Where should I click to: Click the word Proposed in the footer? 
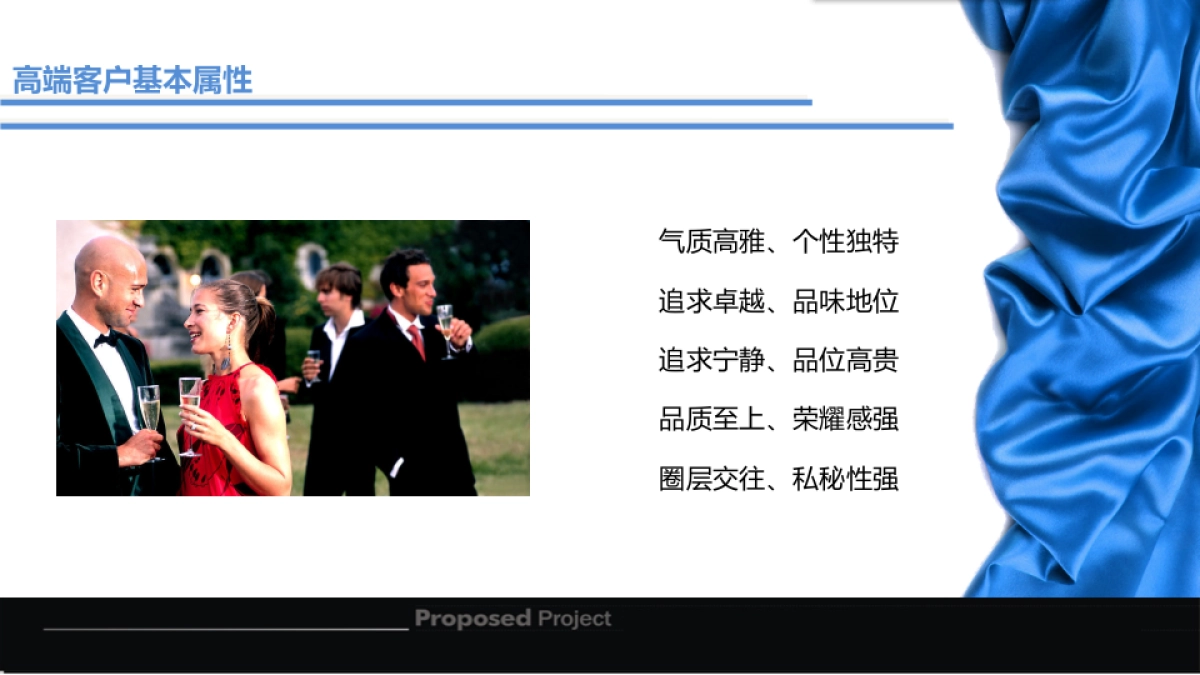472,618
